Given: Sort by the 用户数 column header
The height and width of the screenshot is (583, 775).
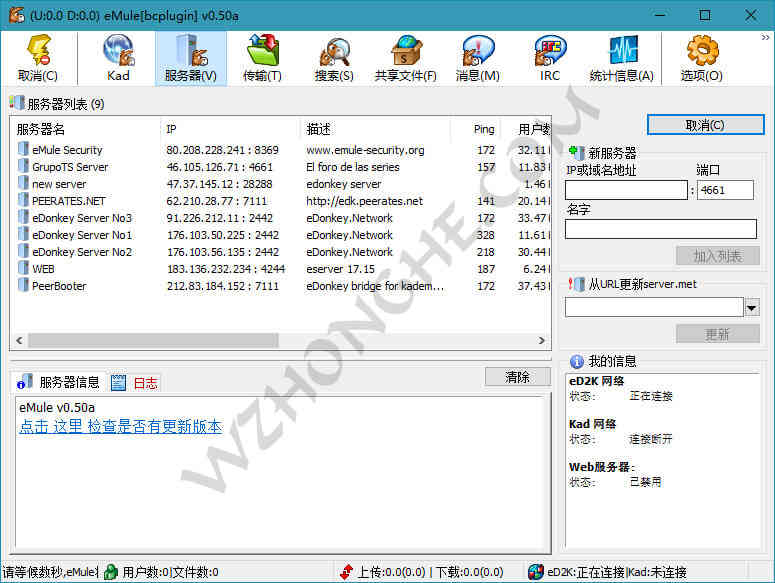Looking at the screenshot, I should [526, 129].
